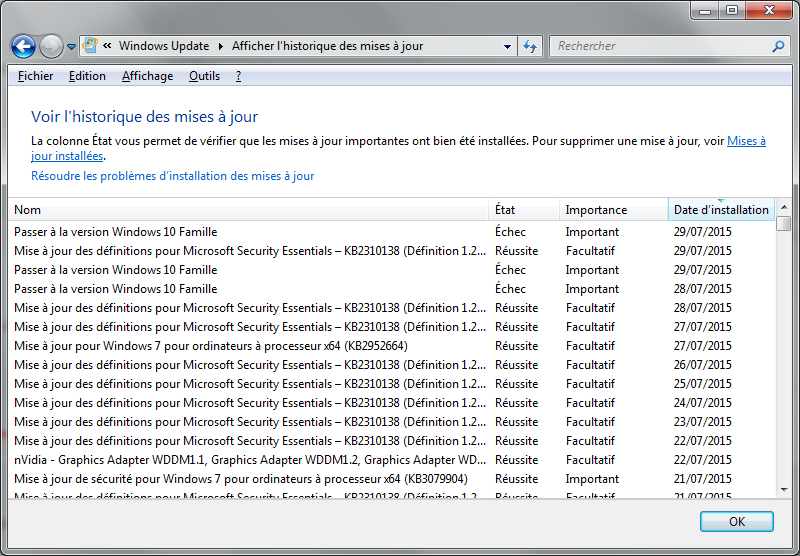Sort by the Importance column header
This screenshot has width=800, height=556.
[614, 210]
